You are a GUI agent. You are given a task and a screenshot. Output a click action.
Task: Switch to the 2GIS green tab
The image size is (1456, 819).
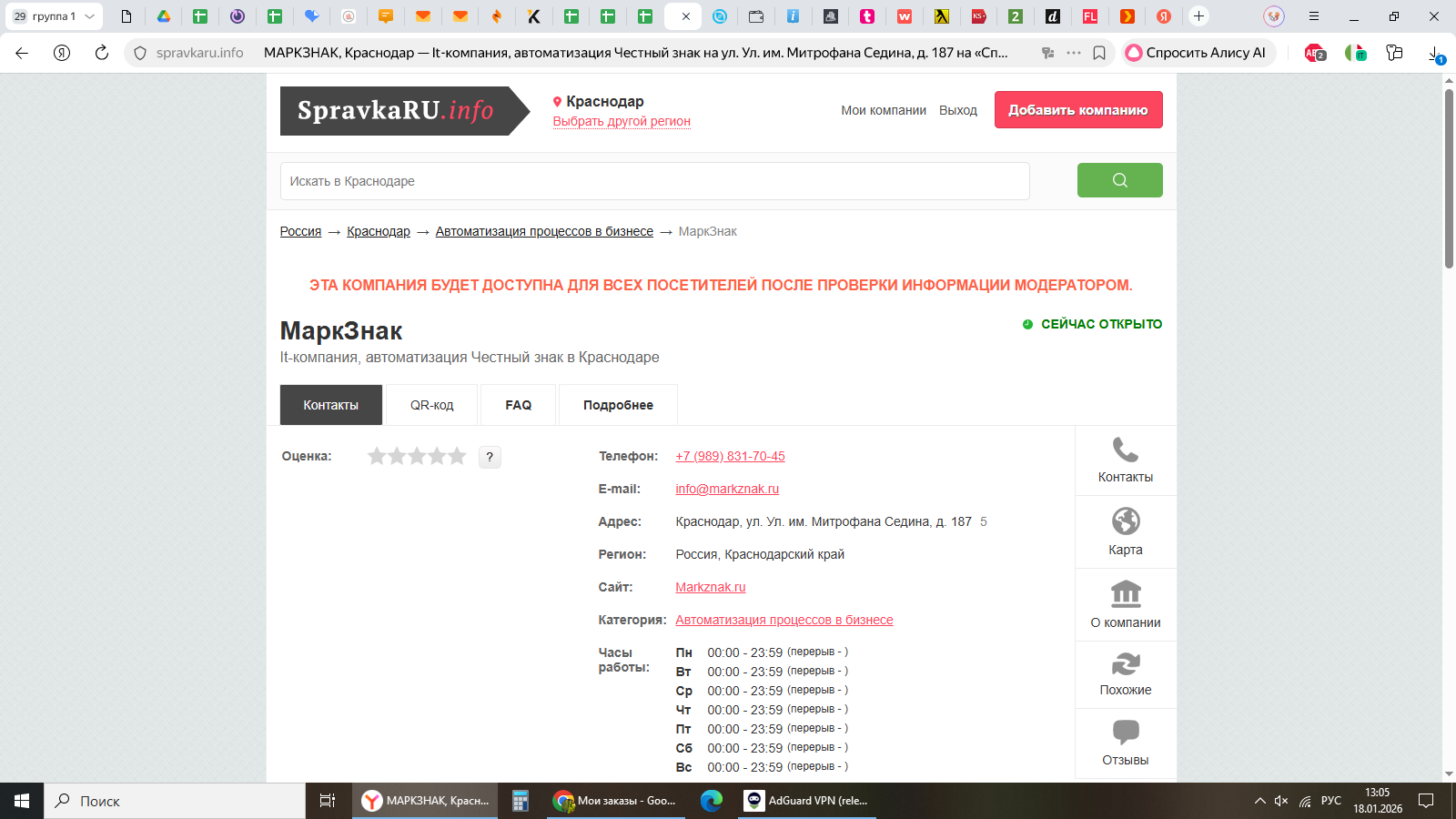1016,16
